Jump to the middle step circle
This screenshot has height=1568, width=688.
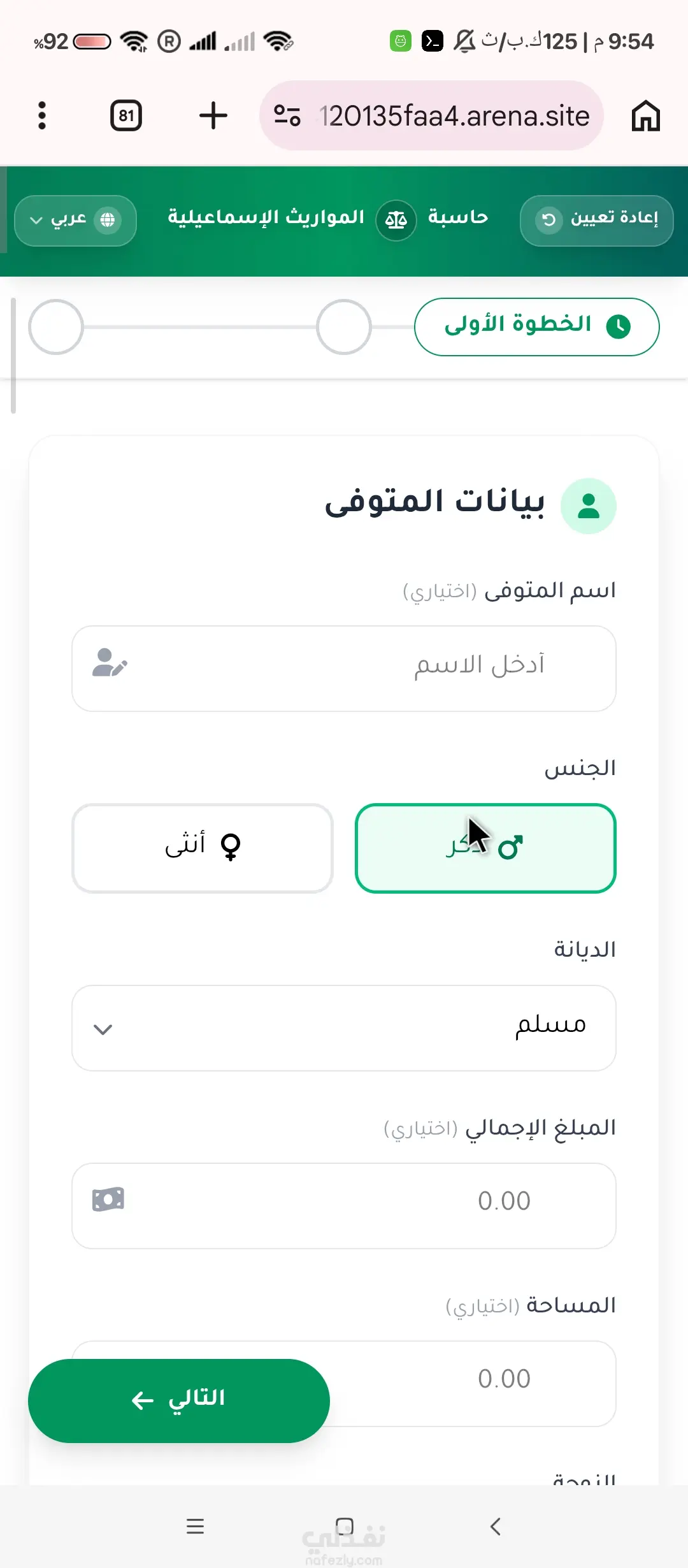pyautogui.click(x=344, y=326)
